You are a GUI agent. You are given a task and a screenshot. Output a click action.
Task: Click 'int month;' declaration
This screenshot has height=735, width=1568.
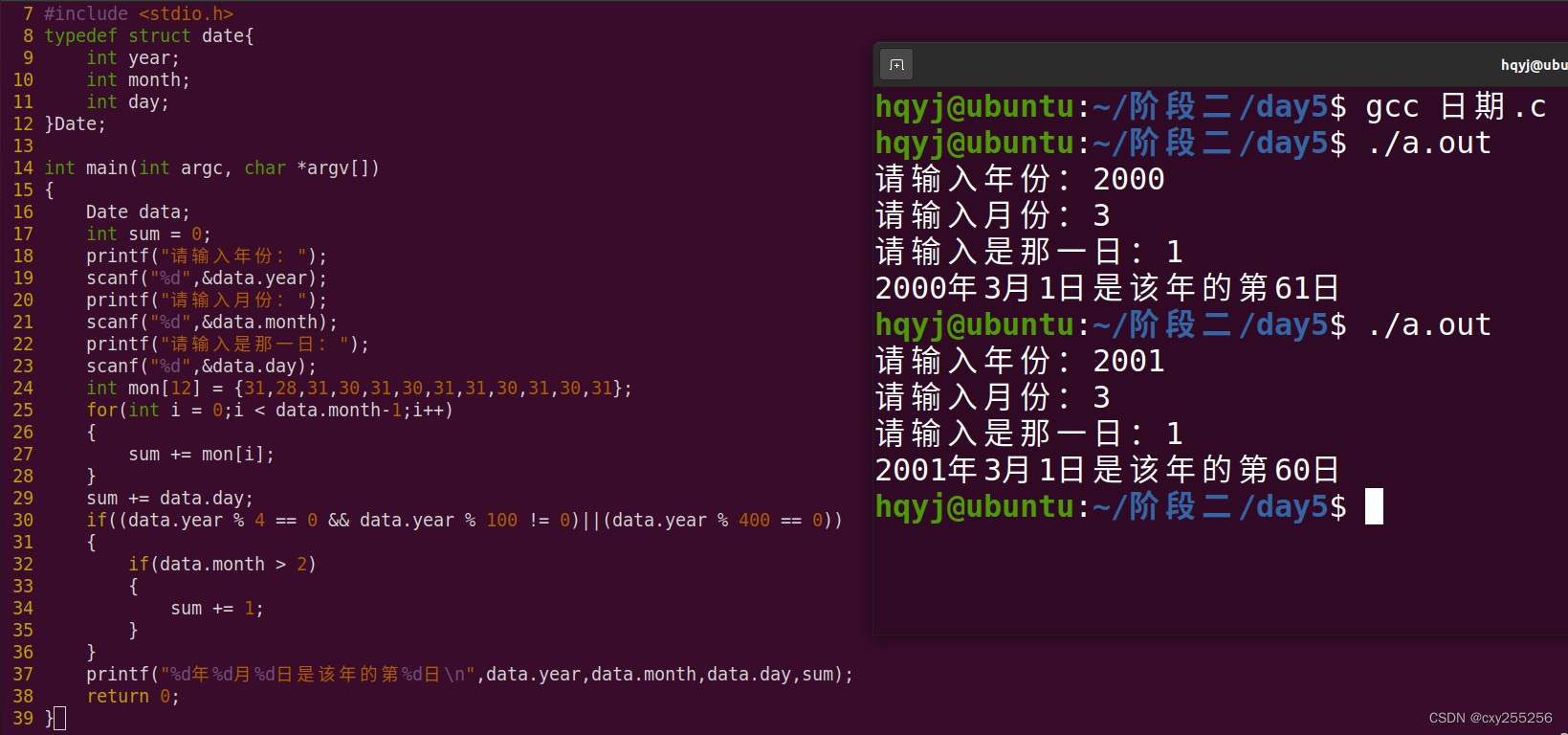pos(138,79)
